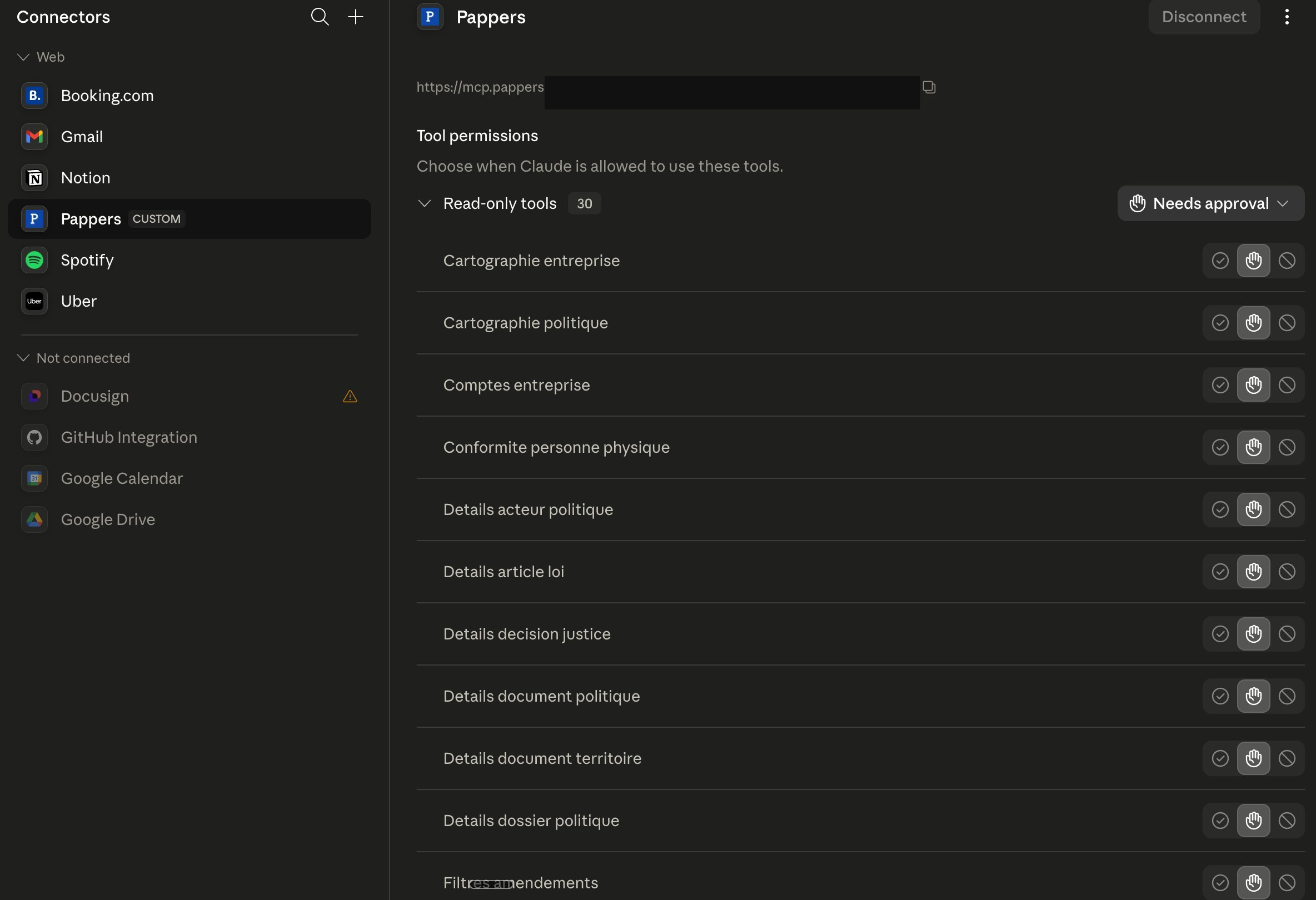This screenshot has width=1316, height=900.
Task: Block Details document territoire tool
Action: click(1287, 758)
